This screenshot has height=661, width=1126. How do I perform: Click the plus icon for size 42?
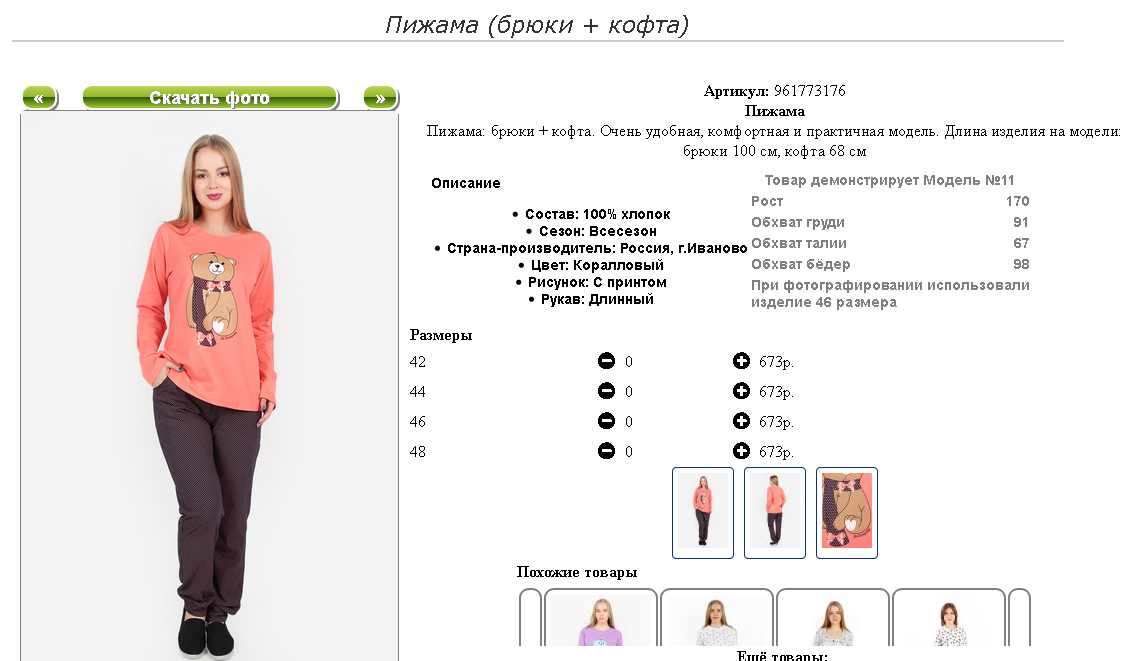(741, 361)
